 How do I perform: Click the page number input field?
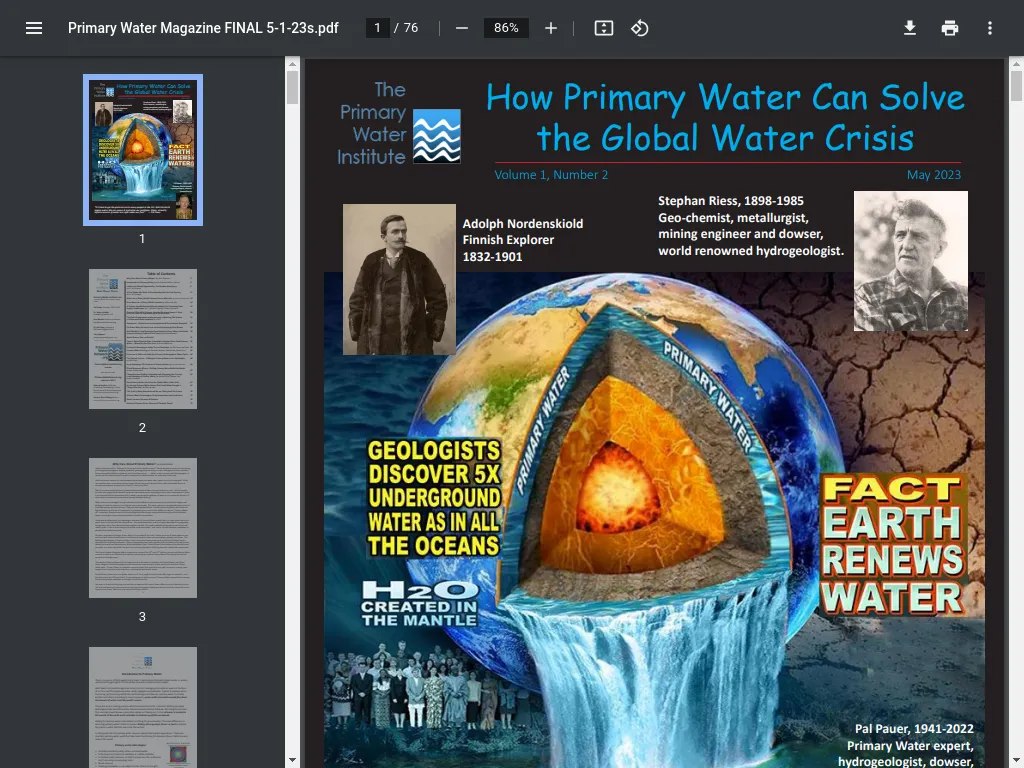coord(377,28)
